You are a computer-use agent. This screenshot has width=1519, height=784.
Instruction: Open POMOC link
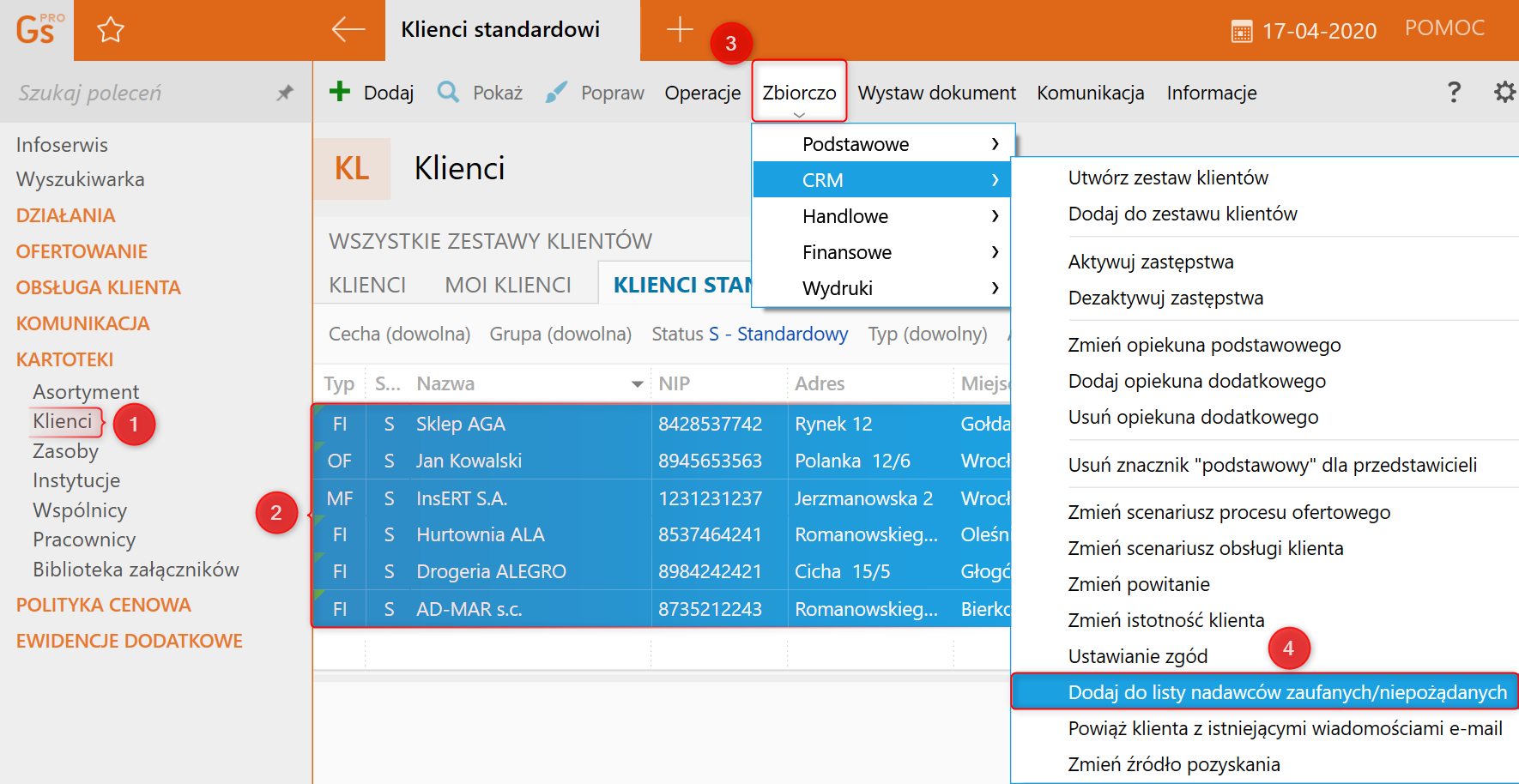(1444, 27)
